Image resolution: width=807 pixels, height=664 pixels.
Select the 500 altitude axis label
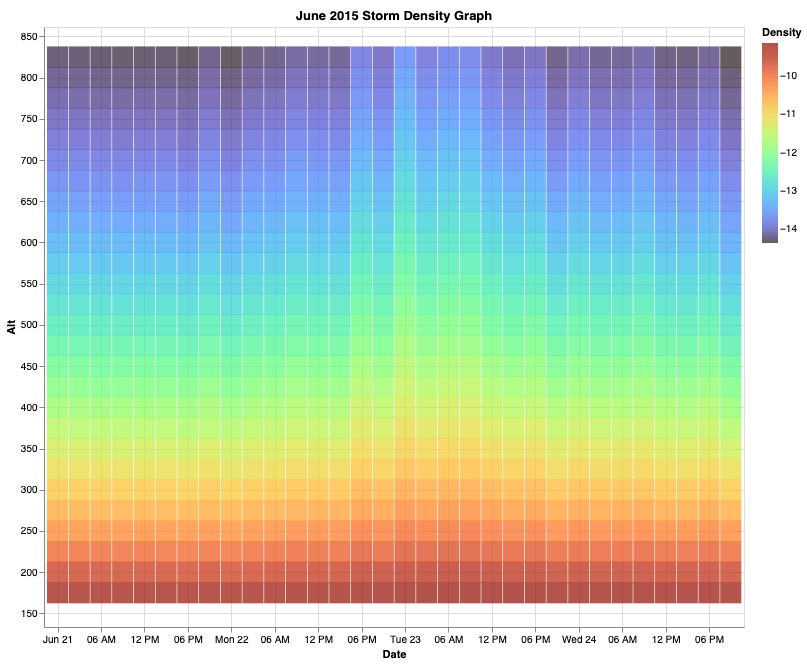28,325
